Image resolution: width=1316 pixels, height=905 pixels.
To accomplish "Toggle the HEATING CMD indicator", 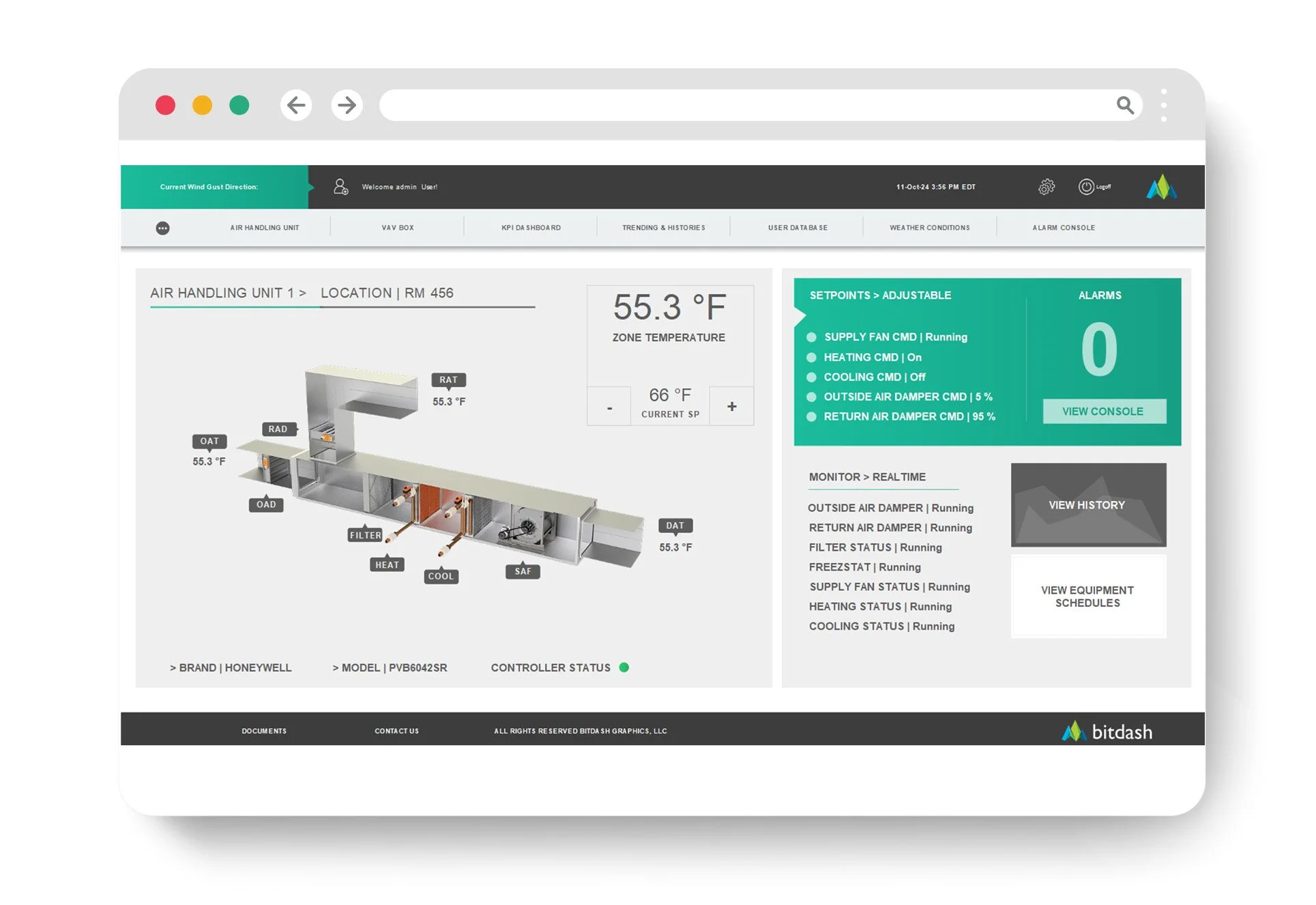I will pos(811,357).
